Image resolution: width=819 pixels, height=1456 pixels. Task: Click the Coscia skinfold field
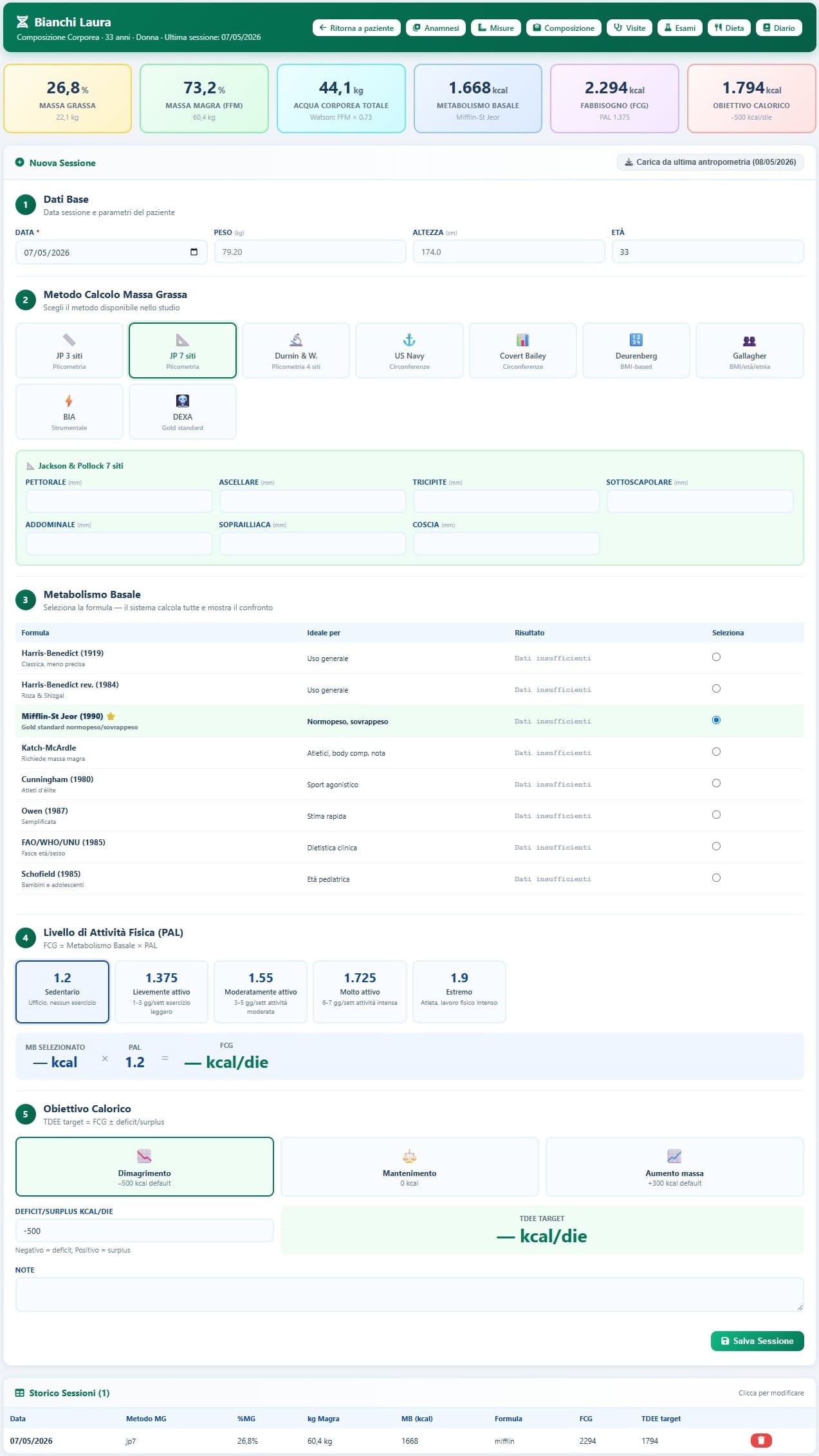pyautogui.click(x=506, y=543)
